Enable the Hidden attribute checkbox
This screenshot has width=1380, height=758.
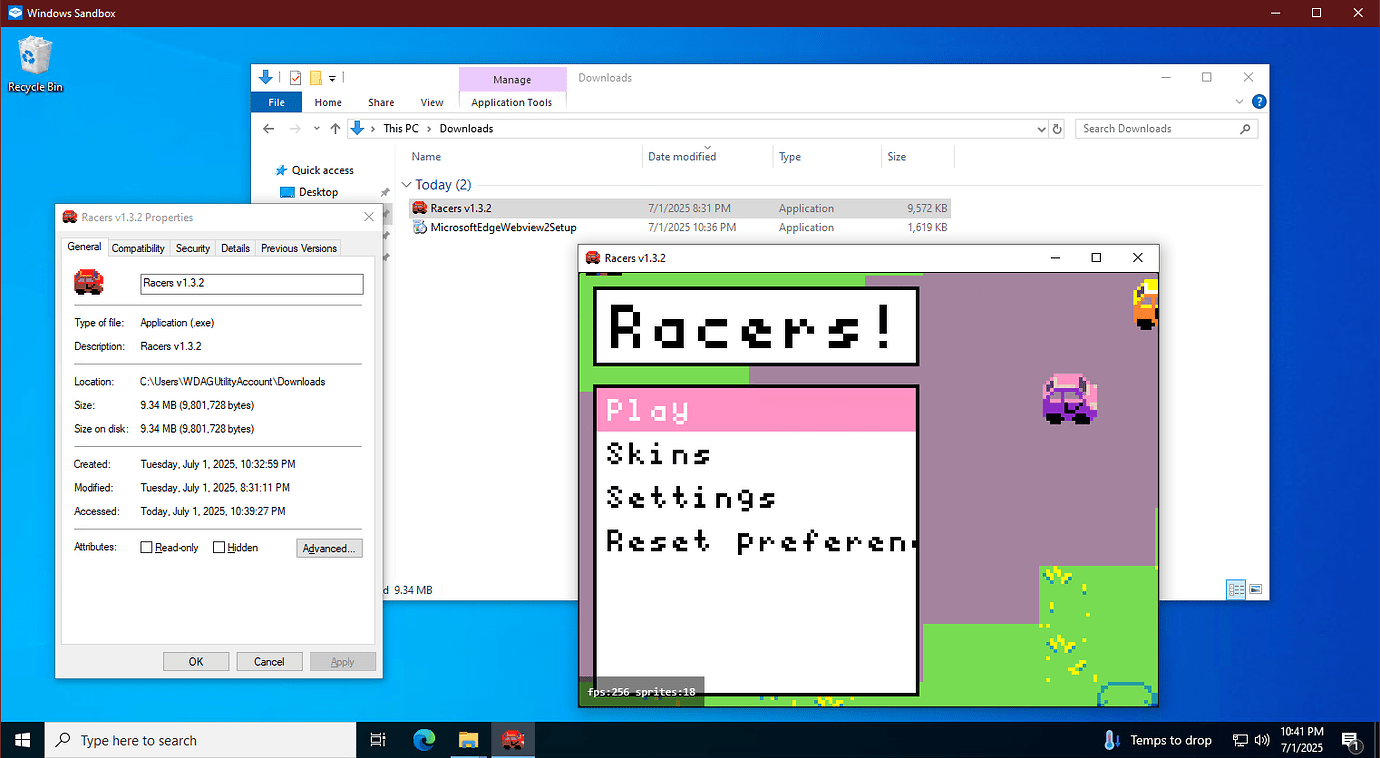(218, 547)
